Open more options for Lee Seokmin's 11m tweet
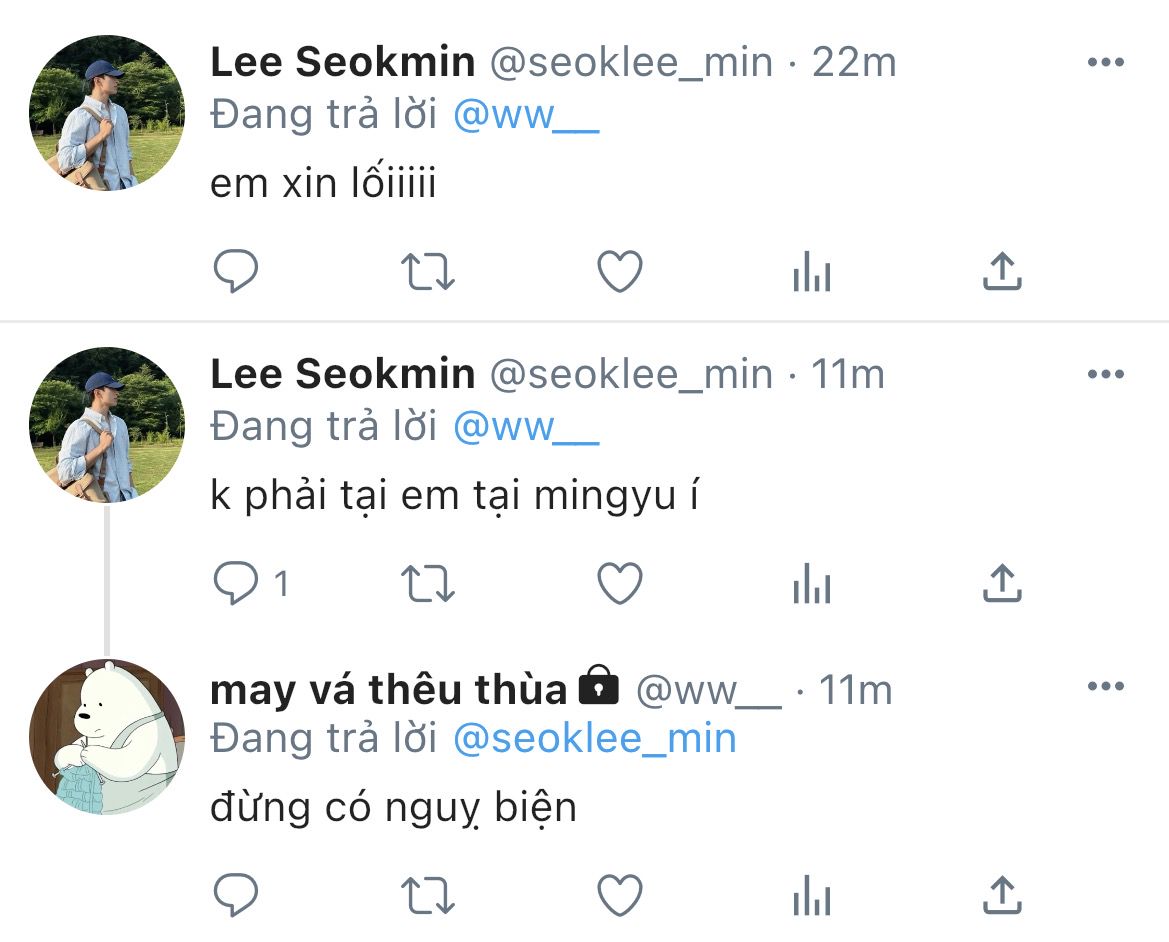 click(1105, 375)
